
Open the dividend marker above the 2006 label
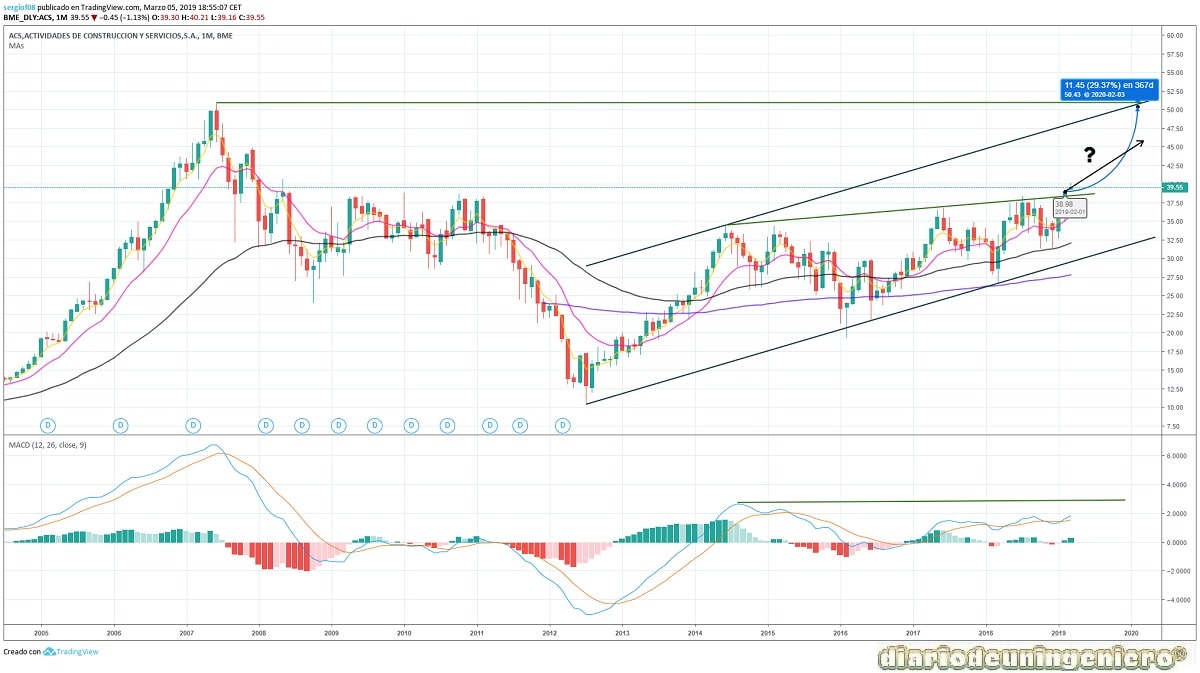tap(120, 425)
